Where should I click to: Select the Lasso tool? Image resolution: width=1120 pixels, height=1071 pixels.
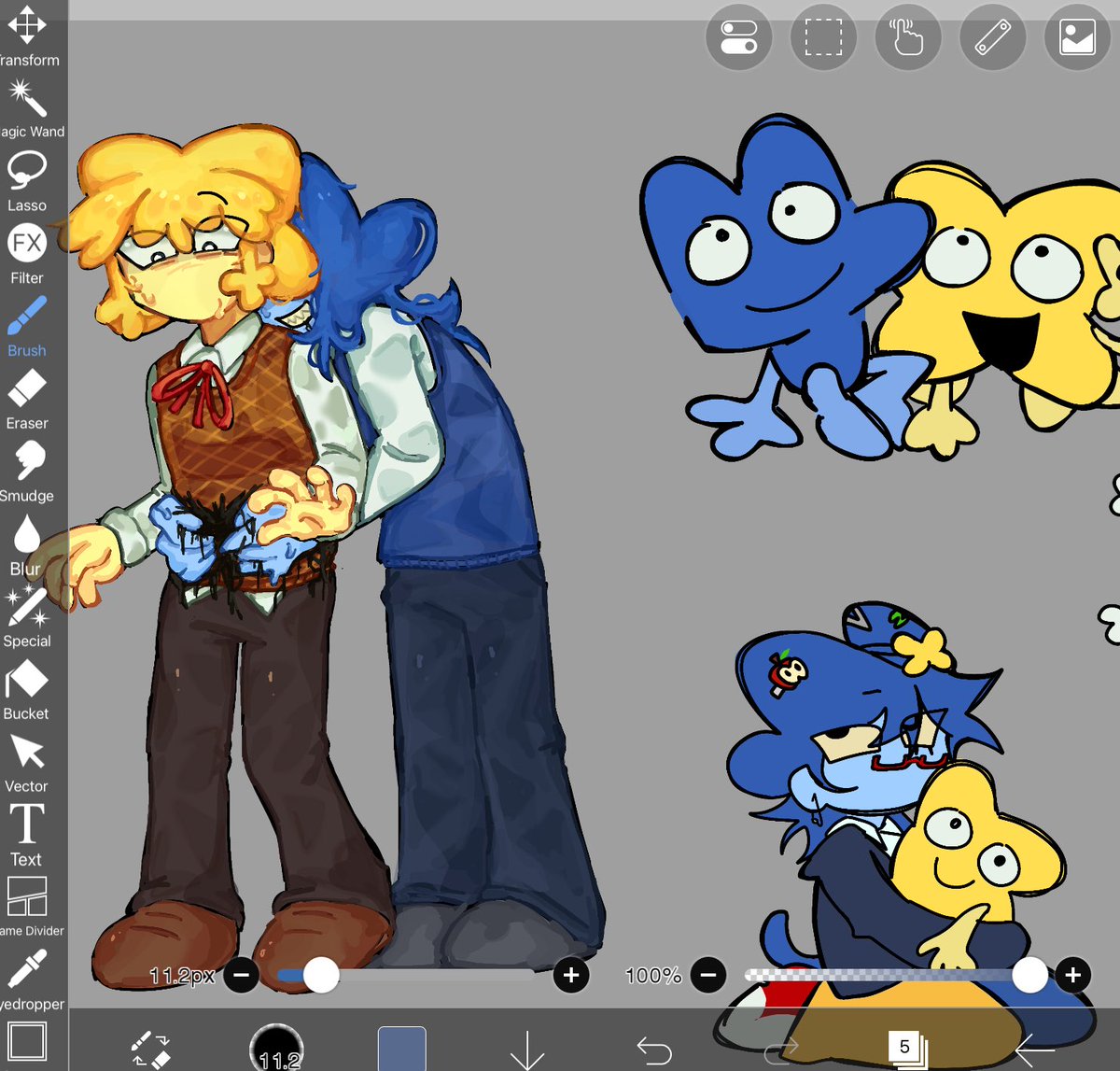coord(27,181)
